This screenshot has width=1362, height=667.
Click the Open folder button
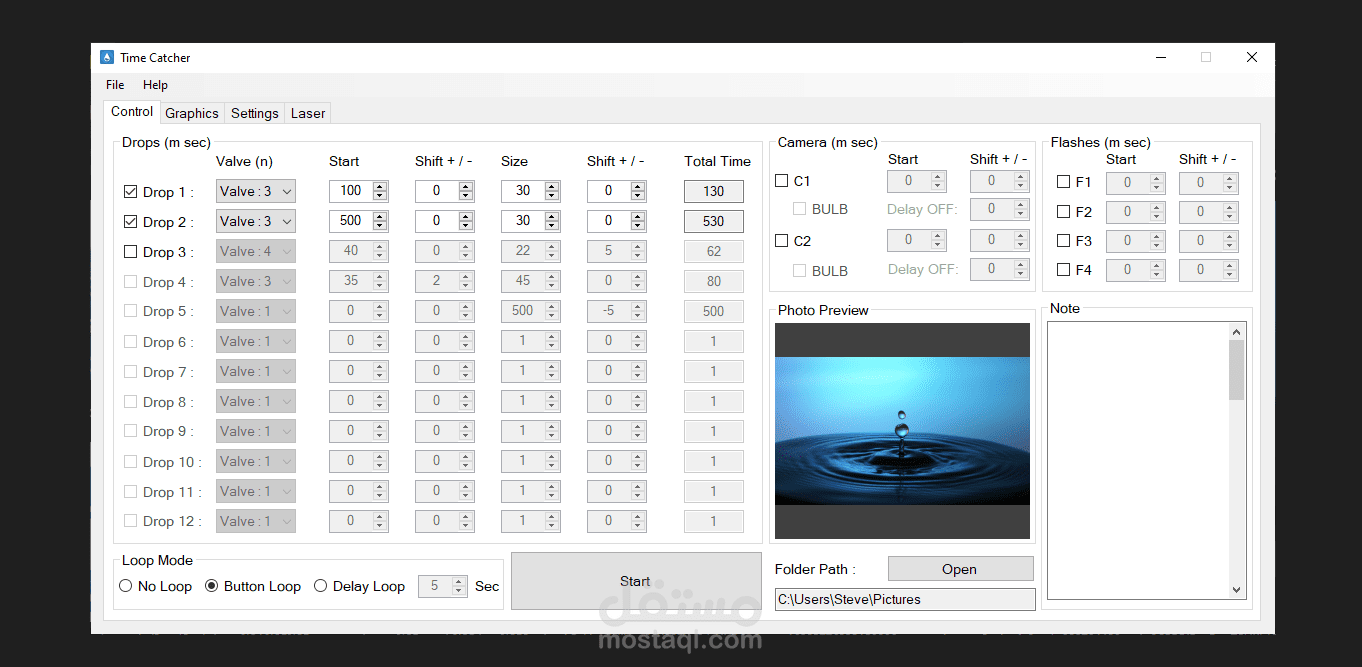pos(960,569)
